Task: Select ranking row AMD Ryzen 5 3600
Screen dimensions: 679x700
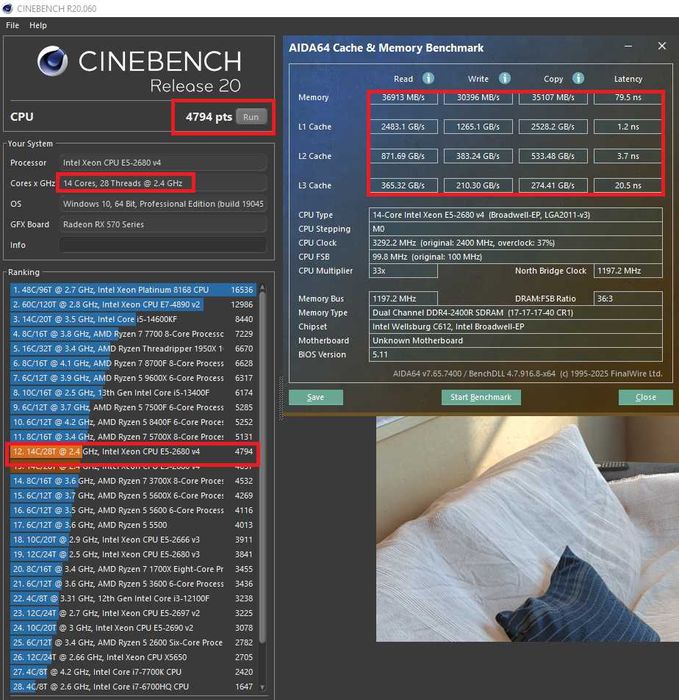Action: (133, 584)
